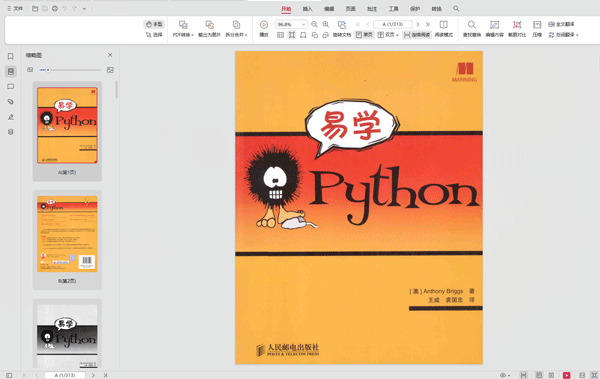This screenshot has height=379, width=600.
Task: Click the Edit Content (编辑内容) icon
Action: tap(494, 29)
